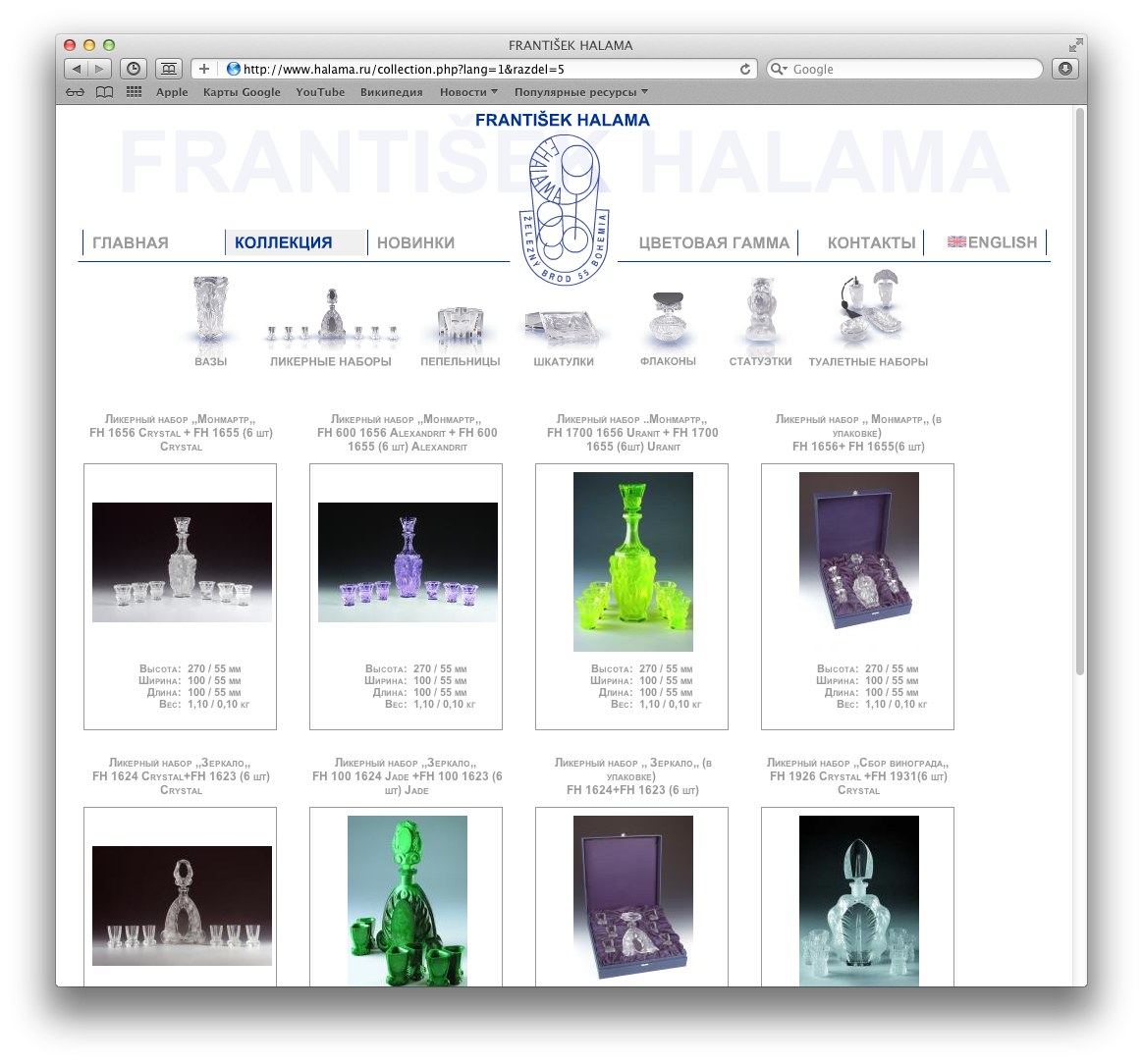Expand the Популярные ресурсы bookmarks dropdown
This screenshot has height=1064, width=1143.
point(581,92)
